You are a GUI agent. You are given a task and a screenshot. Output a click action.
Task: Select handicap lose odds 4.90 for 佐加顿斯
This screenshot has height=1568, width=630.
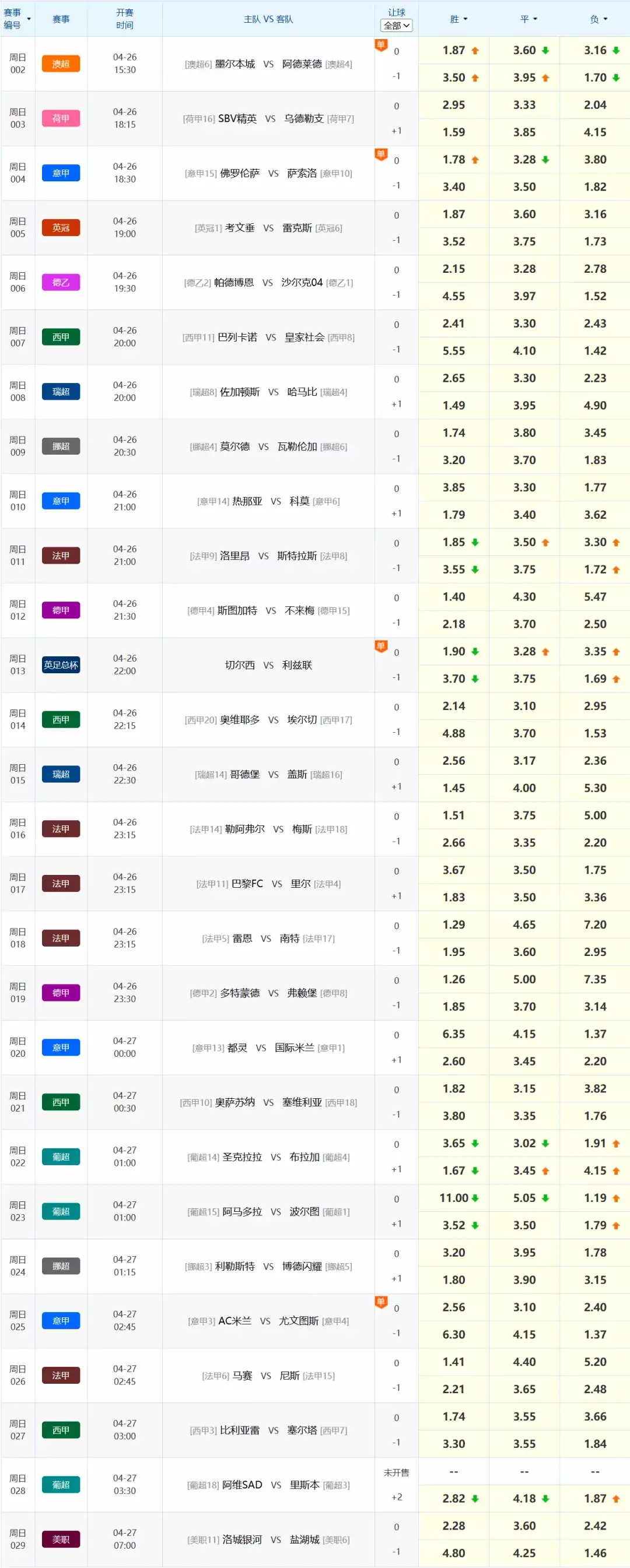pos(594,405)
